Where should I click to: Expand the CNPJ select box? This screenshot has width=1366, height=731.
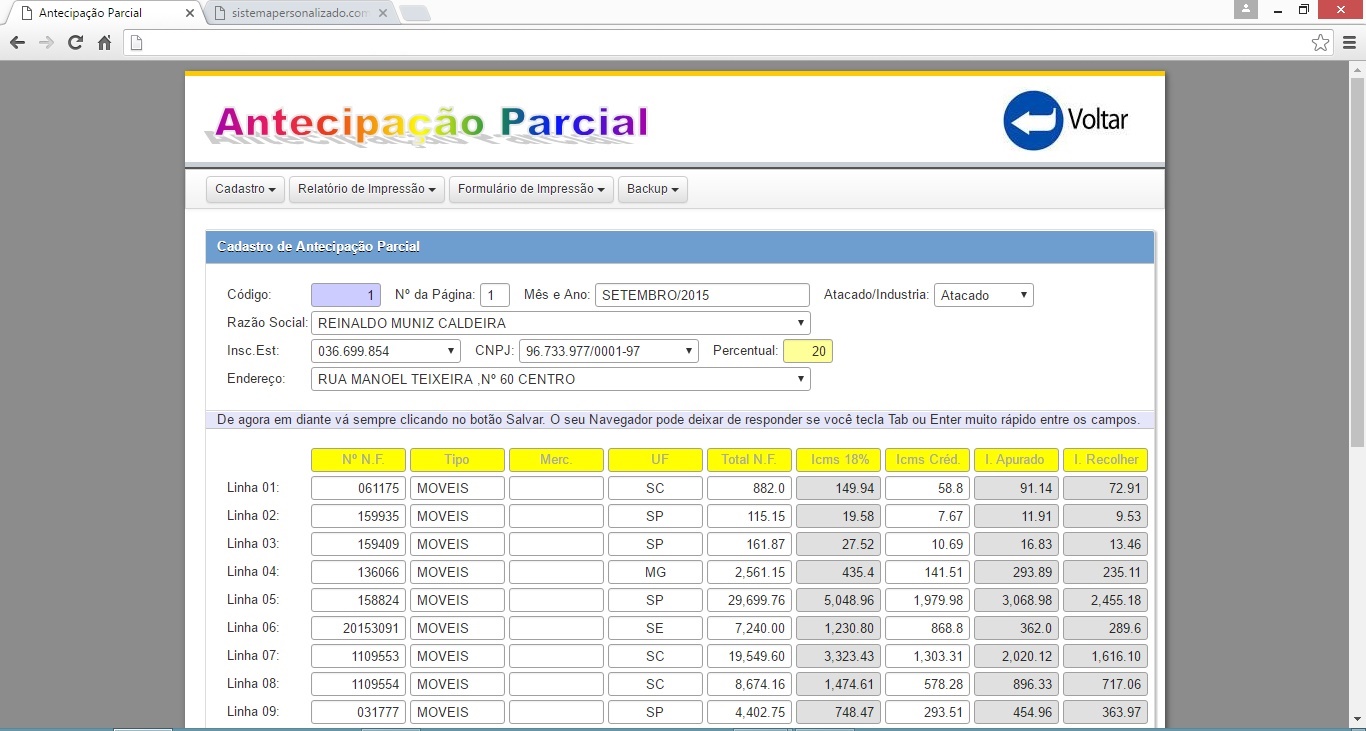(608, 351)
